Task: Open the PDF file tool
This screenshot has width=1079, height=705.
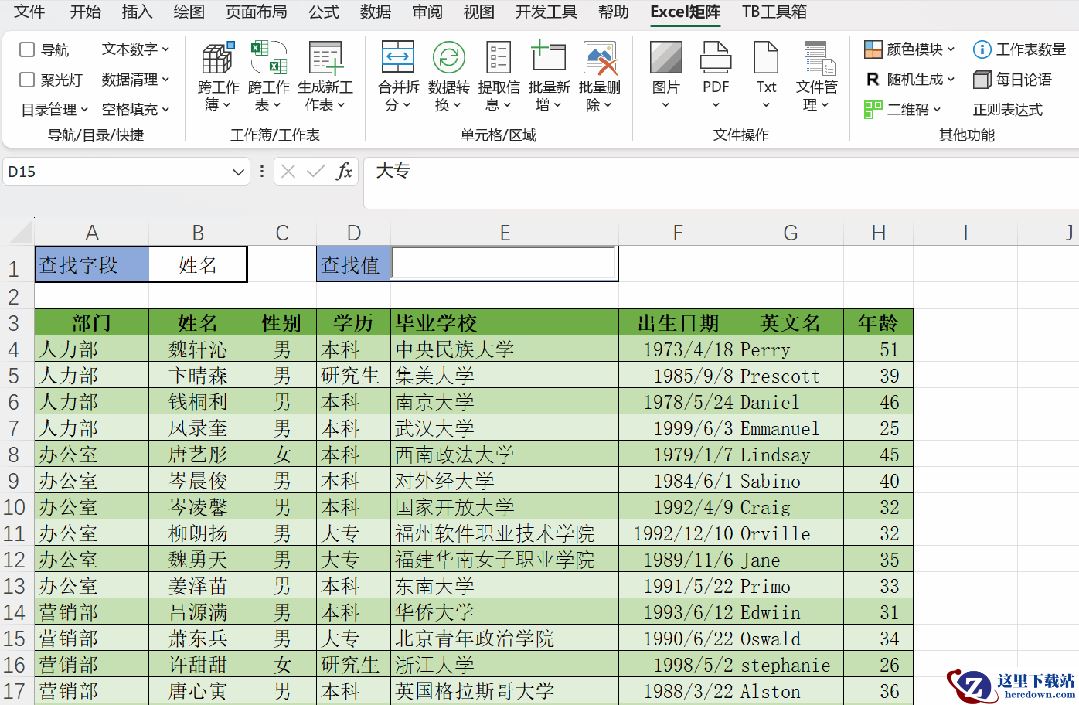Action: pyautogui.click(x=716, y=76)
